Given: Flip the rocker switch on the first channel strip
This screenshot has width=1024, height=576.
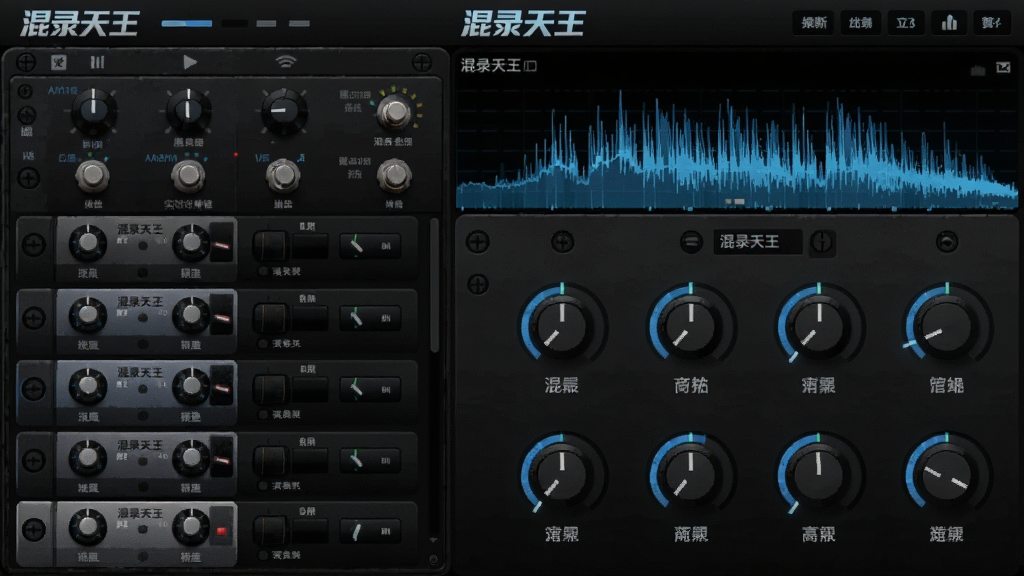Looking at the screenshot, I should coord(270,246).
